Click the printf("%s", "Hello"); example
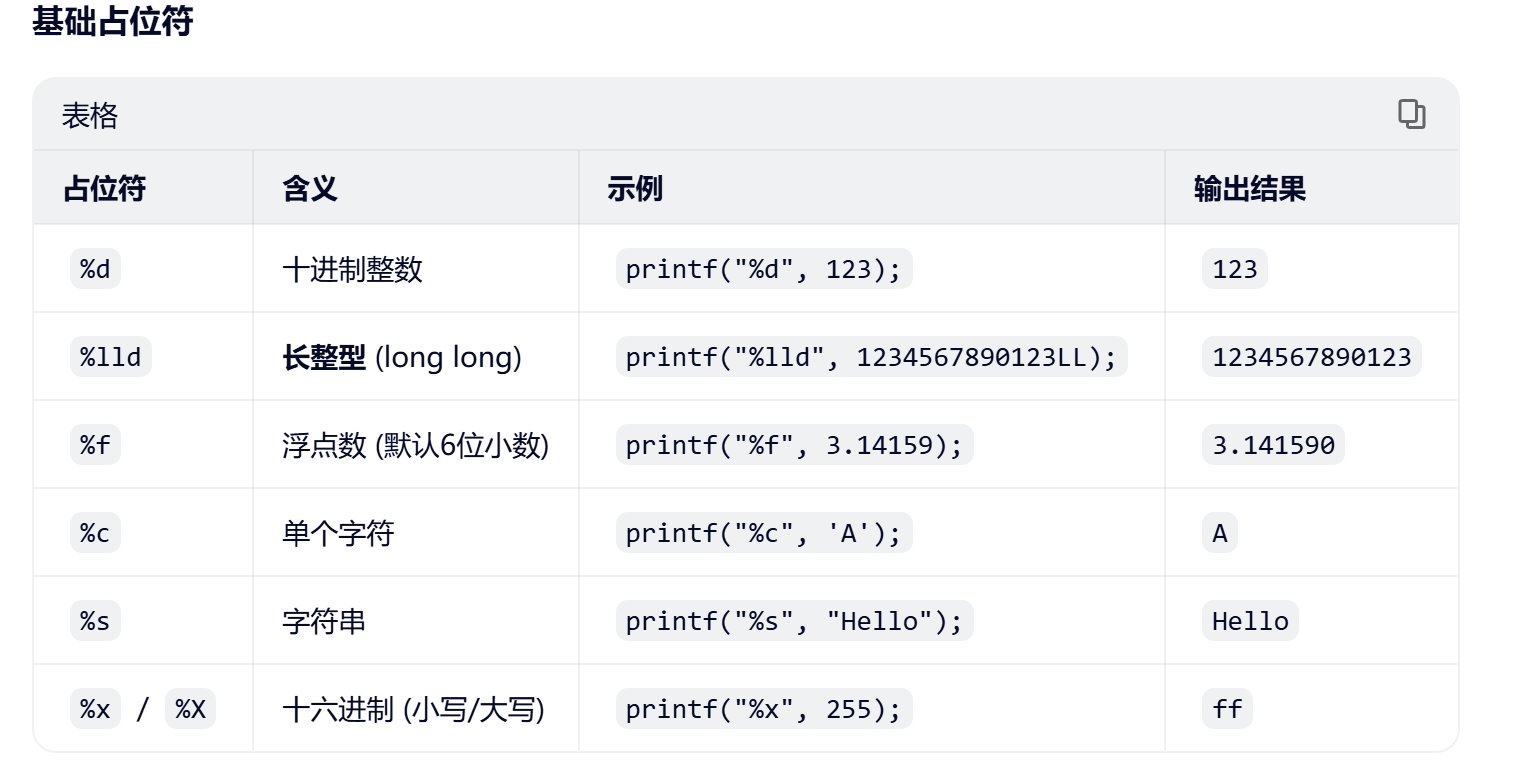The width and height of the screenshot is (1530, 772). tap(794, 621)
